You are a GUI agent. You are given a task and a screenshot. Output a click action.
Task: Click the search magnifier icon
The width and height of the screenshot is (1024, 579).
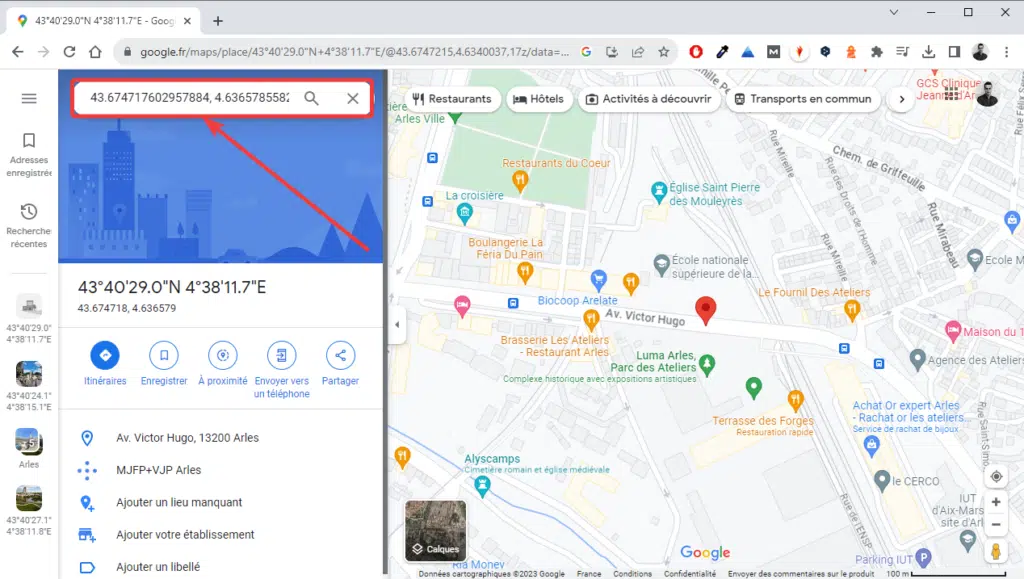click(x=312, y=98)
